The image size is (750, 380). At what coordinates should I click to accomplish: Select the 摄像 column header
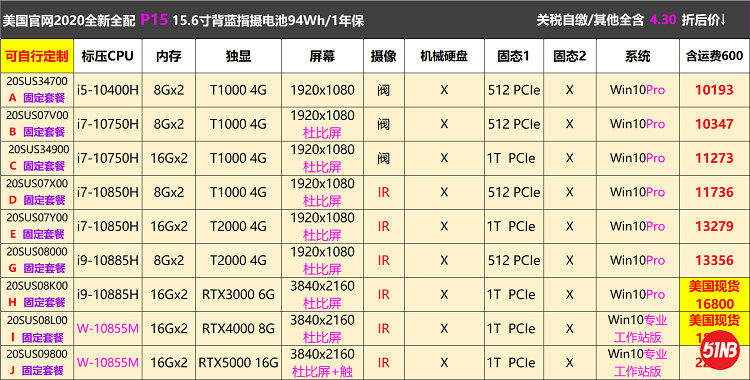384,56
